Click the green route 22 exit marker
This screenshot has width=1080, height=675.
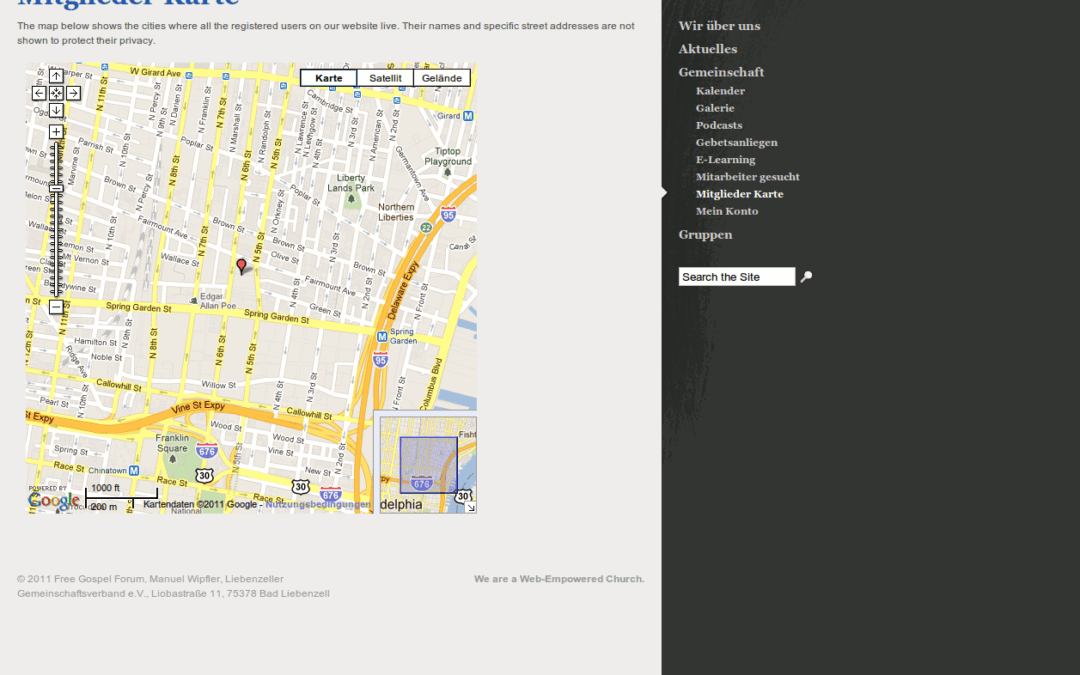coord(426,227)
